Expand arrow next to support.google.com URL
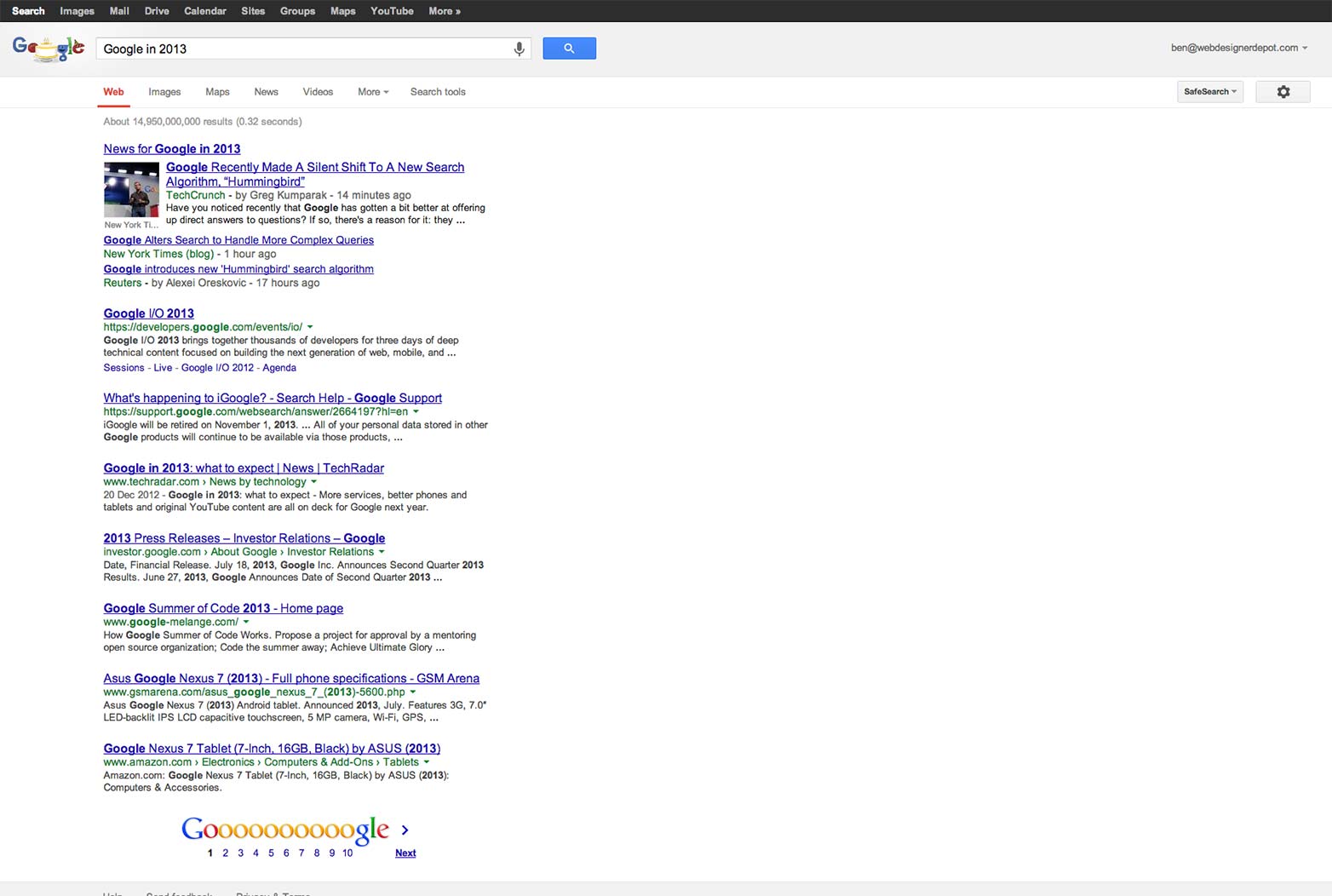Viewport: 1332px width, 896px height. (x=416, y=412)
